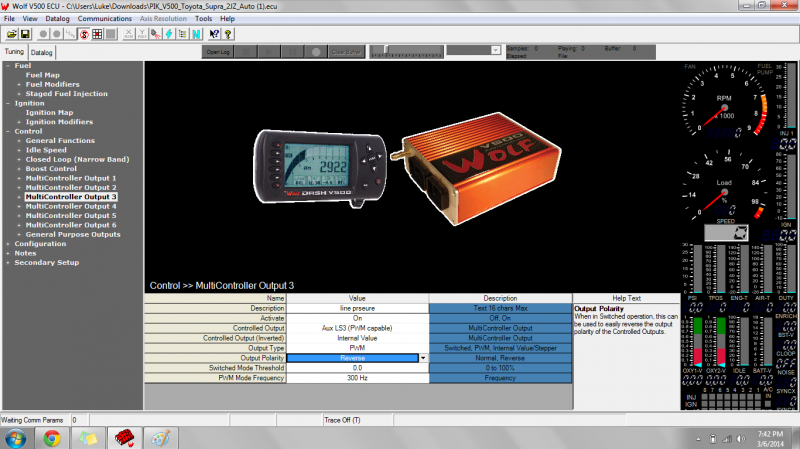800x449 pixels.
Task: Click the grayed connection link toolbar icon
Action: tap(70, 34)
